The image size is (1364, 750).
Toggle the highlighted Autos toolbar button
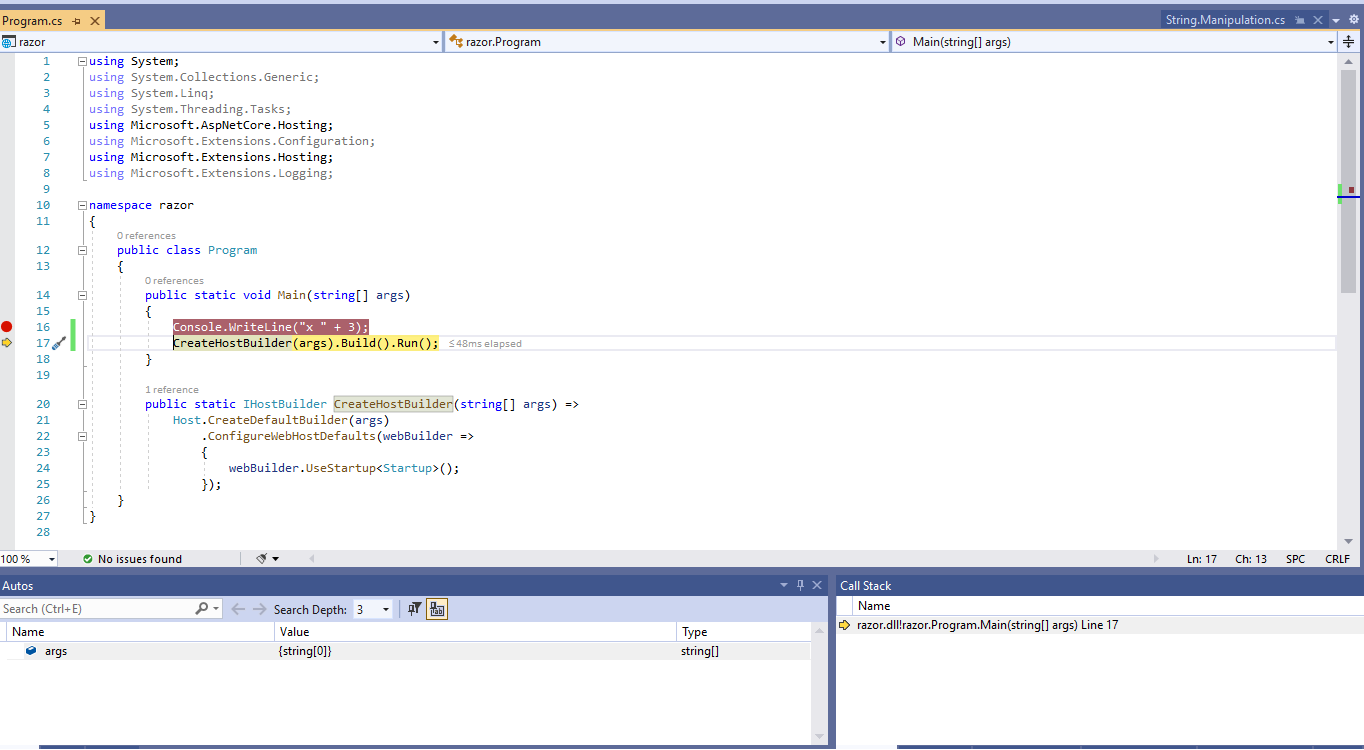(x=437, y=609)
